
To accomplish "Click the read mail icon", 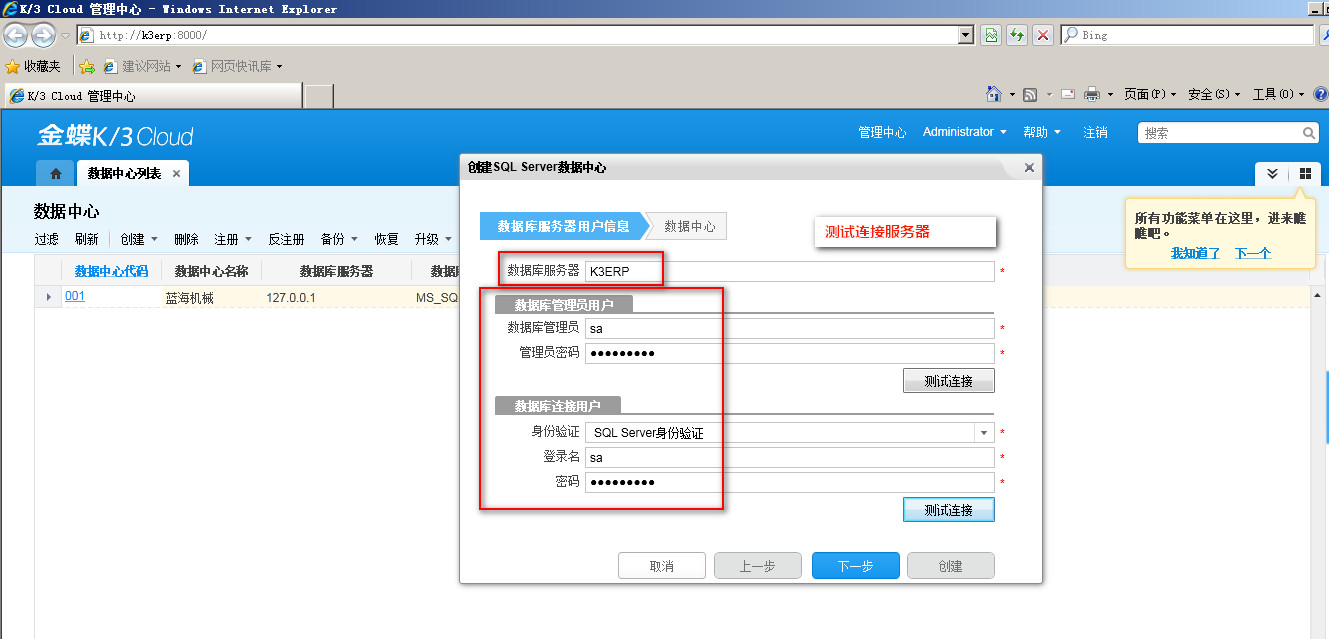I will click(1068, 94).
